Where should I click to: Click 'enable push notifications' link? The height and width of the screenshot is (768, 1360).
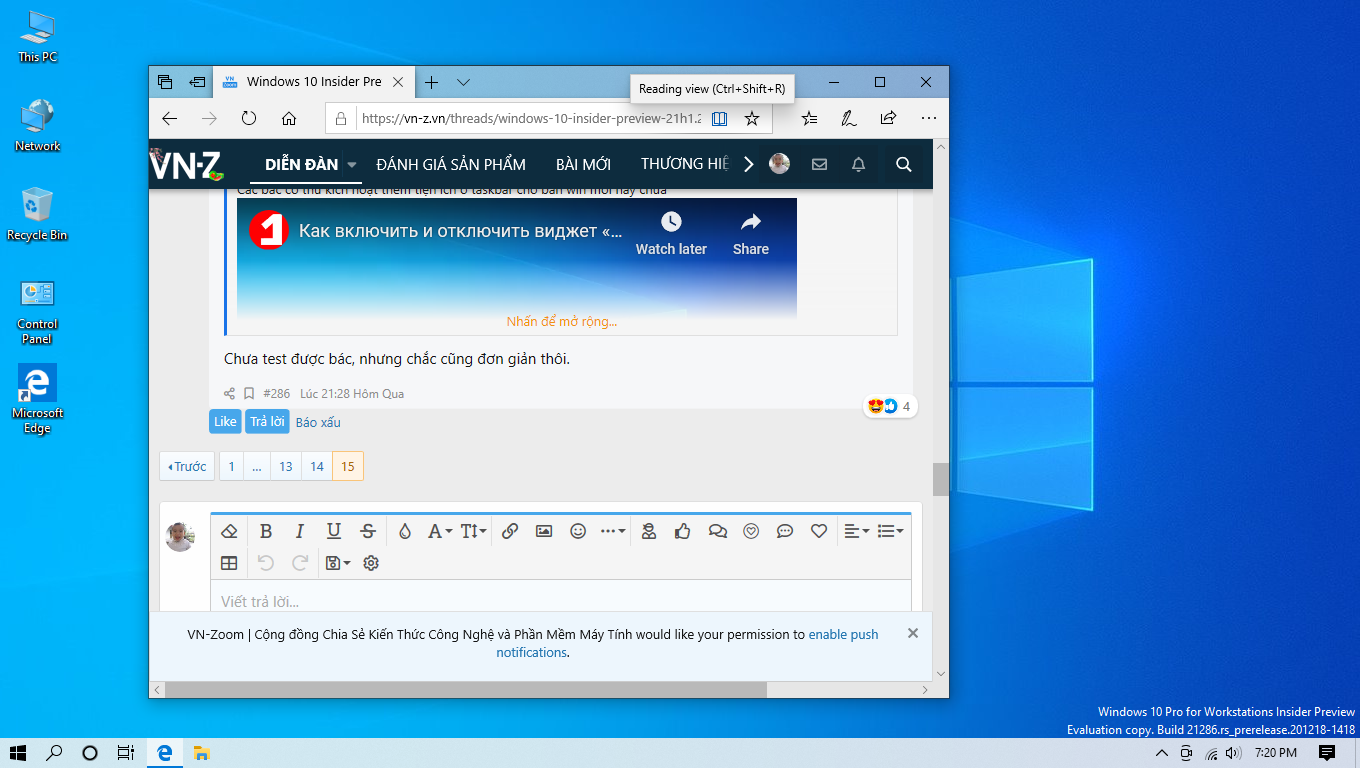tap(688, 643)
